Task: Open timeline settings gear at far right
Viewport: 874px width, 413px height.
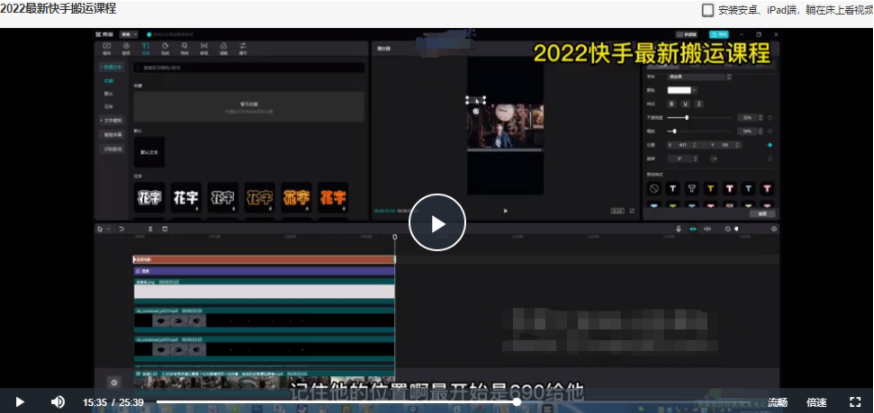Action: [x=774, y=229]
